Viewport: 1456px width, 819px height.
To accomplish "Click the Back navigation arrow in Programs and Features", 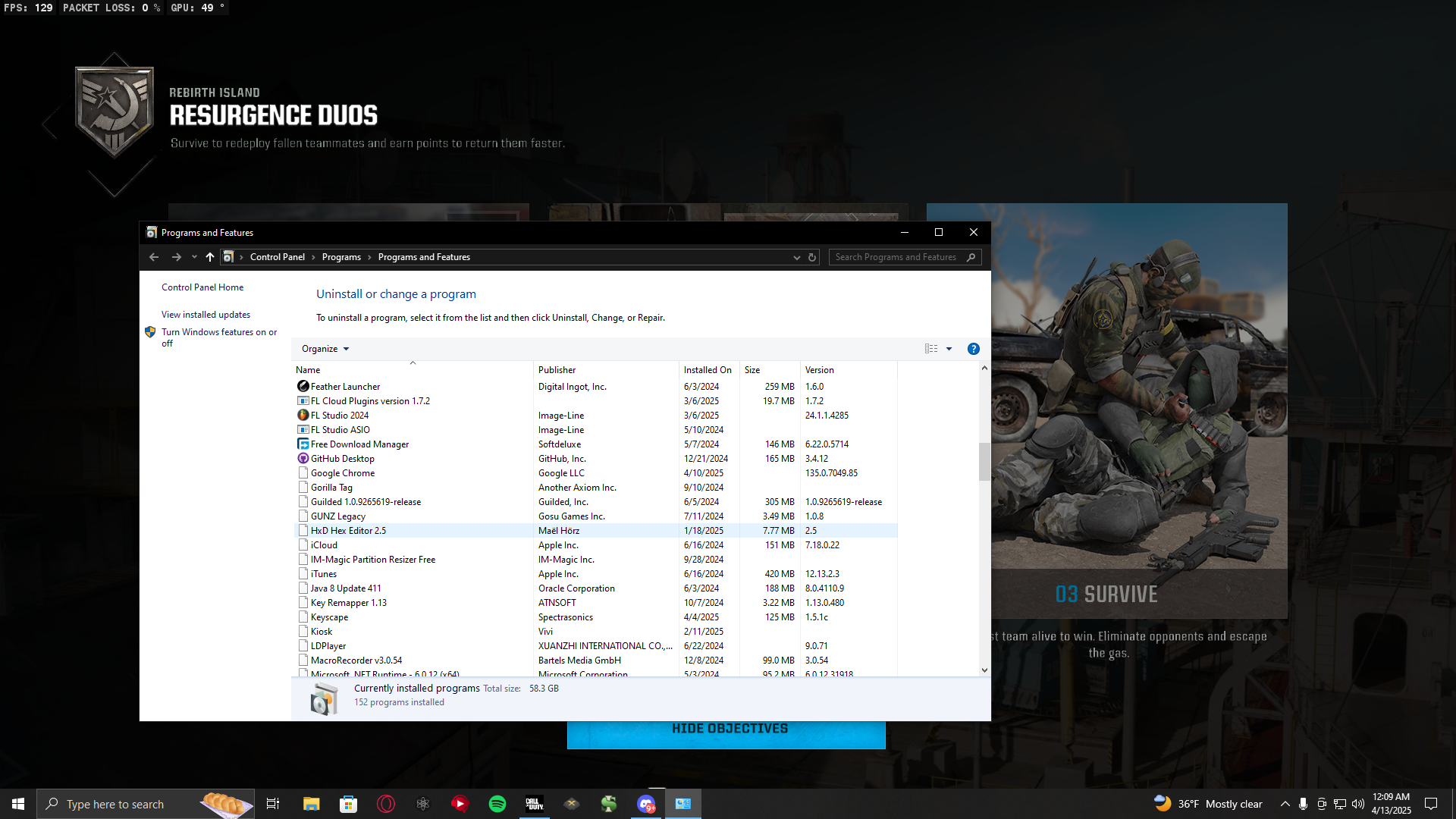I will click(154, 257).
